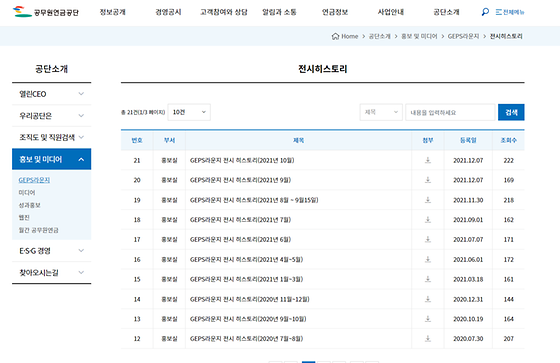Open the 알림과 소통 top menu

click(x=279, y=12)
